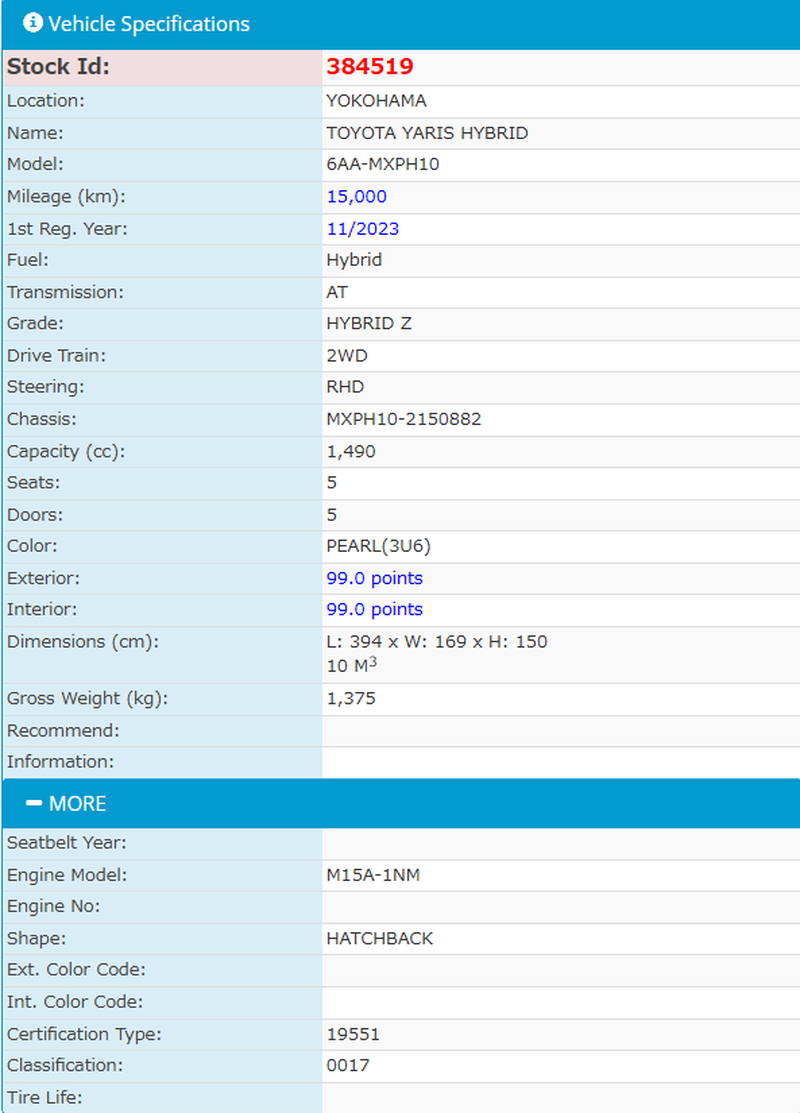Click the Capacity (cc): label
The width and height of the screenshot is (800, 1113).
[66, 451]
